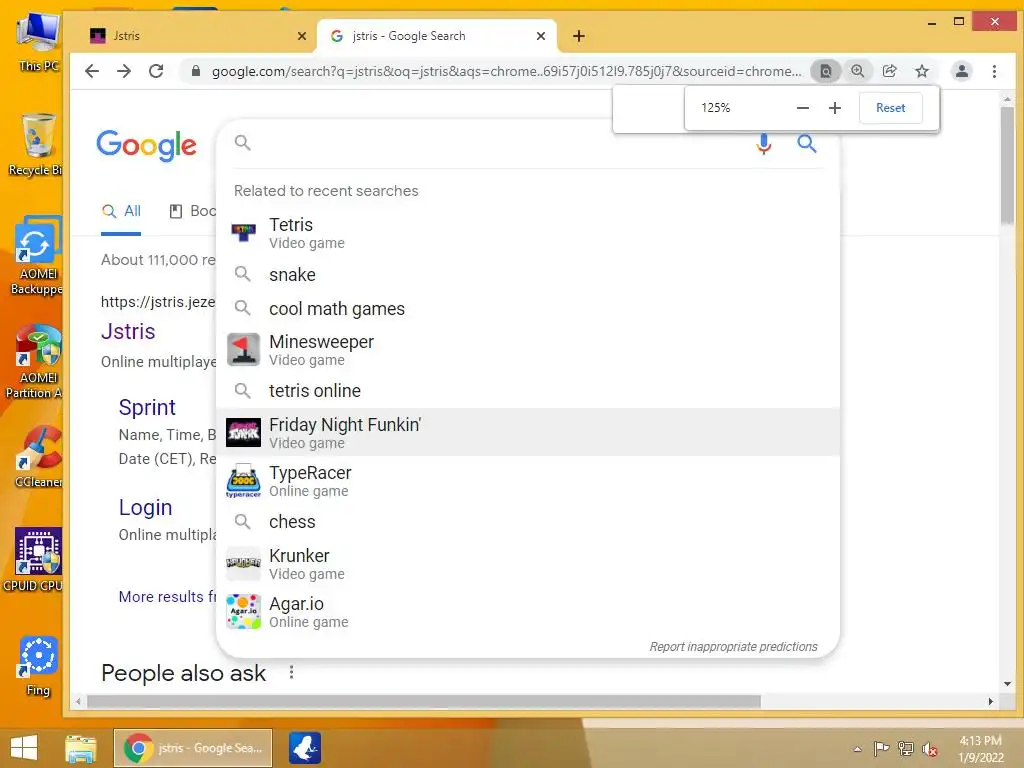
Task: Select the Agar.io online game suggestion
Action: point(528,612)
